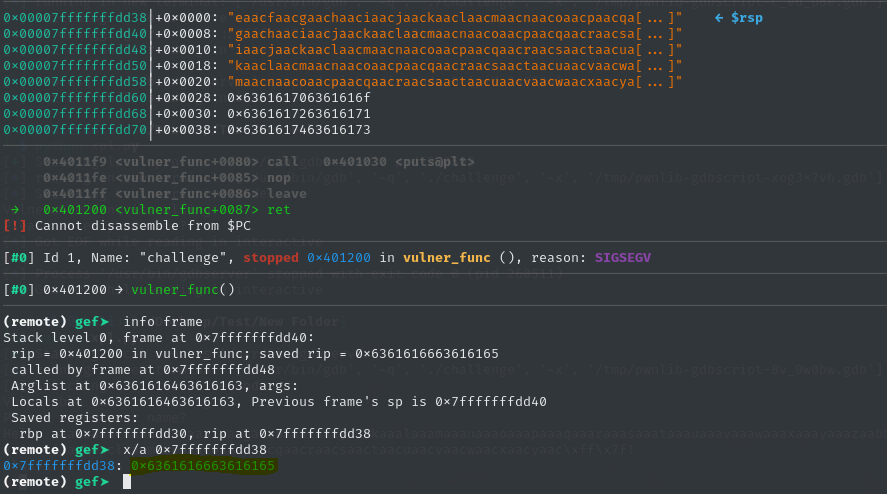Click Previous frame's sp value 0x7fffffffdd40
Image resolution: width=887 pixels, height=494 pixels.
[x=491, y=402]
